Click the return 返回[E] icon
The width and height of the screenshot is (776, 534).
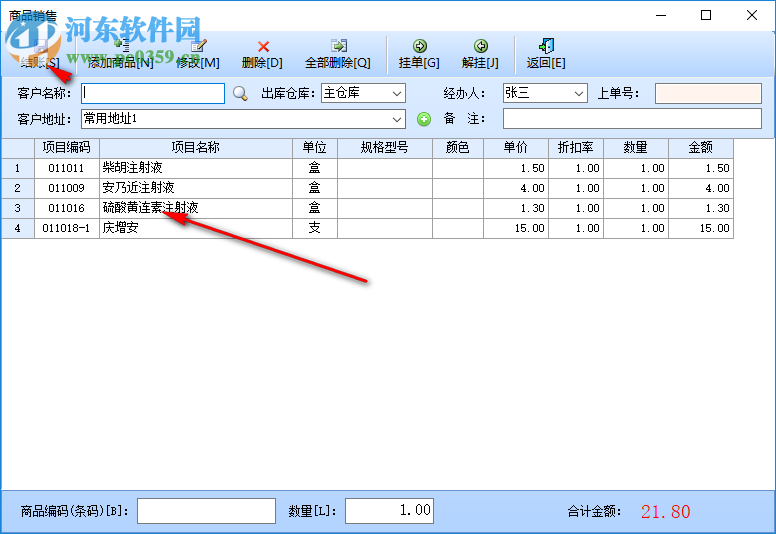pyautogui.click(x=546, y=46)
